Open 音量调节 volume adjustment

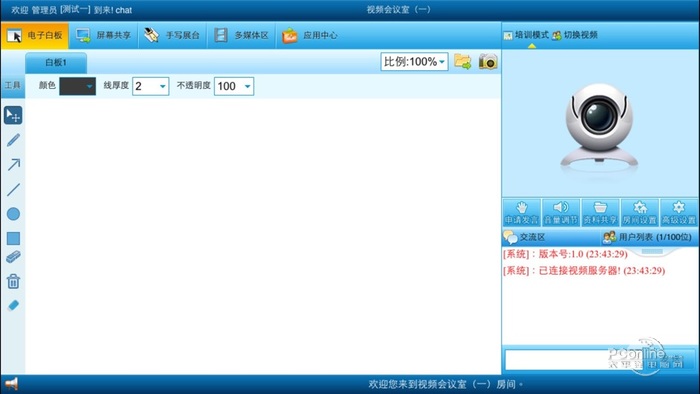pyautogui.click(x=561, y=213)
